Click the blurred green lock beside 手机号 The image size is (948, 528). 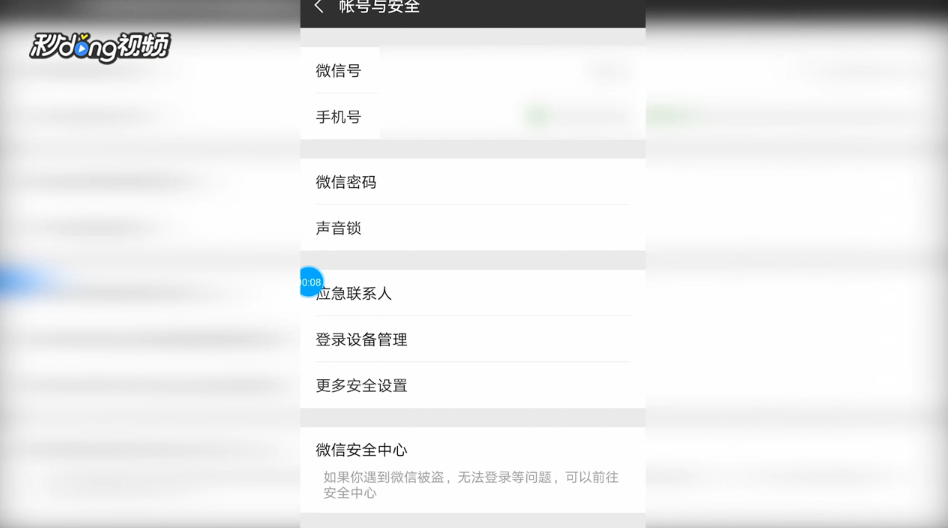536,115
